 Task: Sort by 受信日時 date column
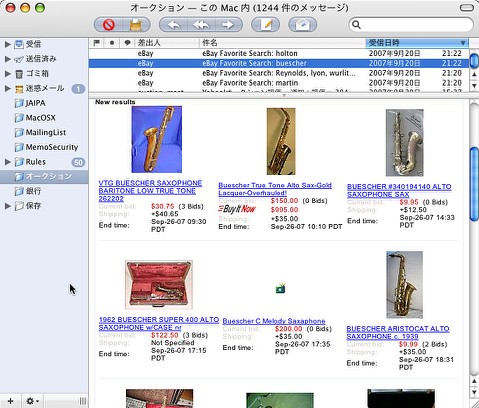pyautogui.click(x=417, y=43)
